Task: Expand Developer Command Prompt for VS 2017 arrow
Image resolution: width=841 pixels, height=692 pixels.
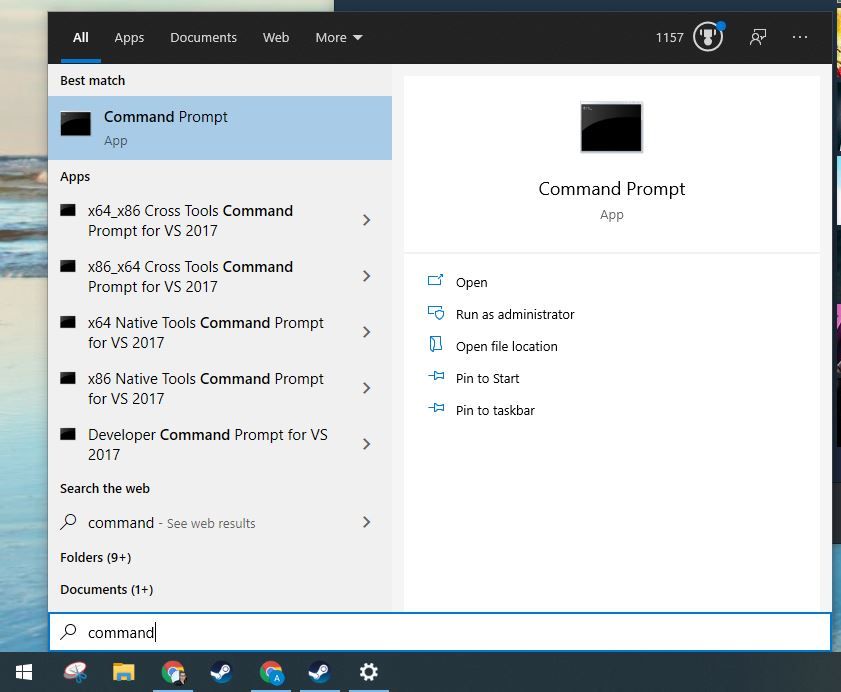Action: [366, 444]
